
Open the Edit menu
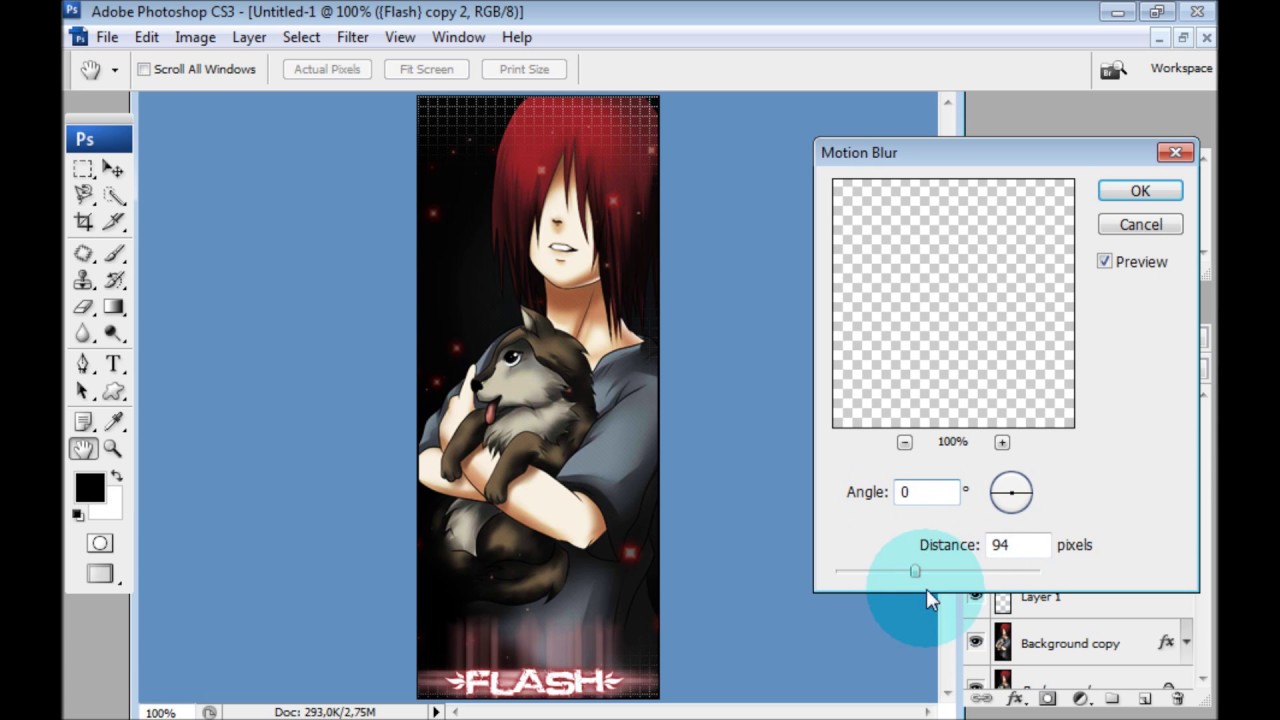tap(147, 37)
